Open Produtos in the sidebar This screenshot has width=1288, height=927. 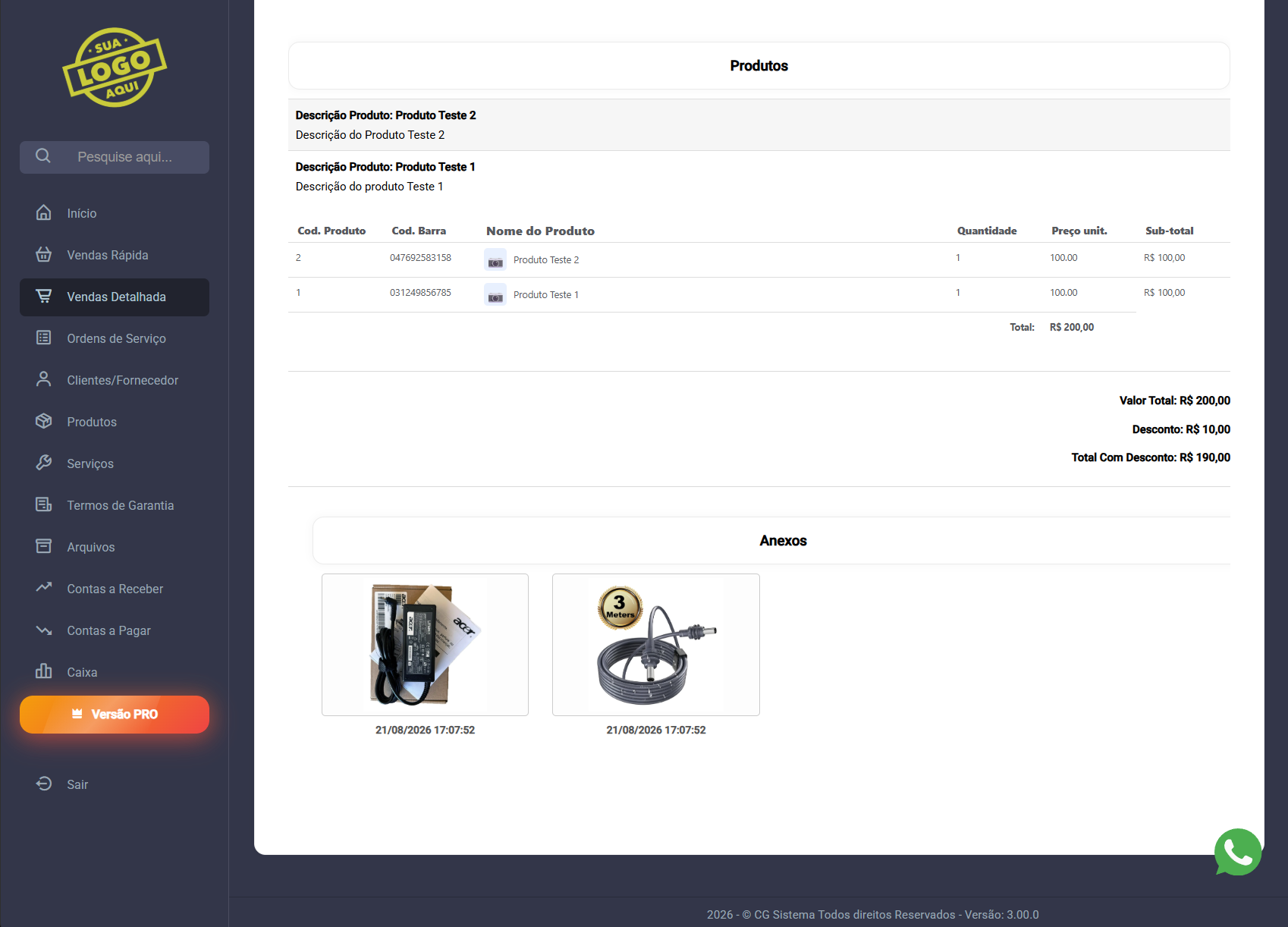click(x=115, y=422)
